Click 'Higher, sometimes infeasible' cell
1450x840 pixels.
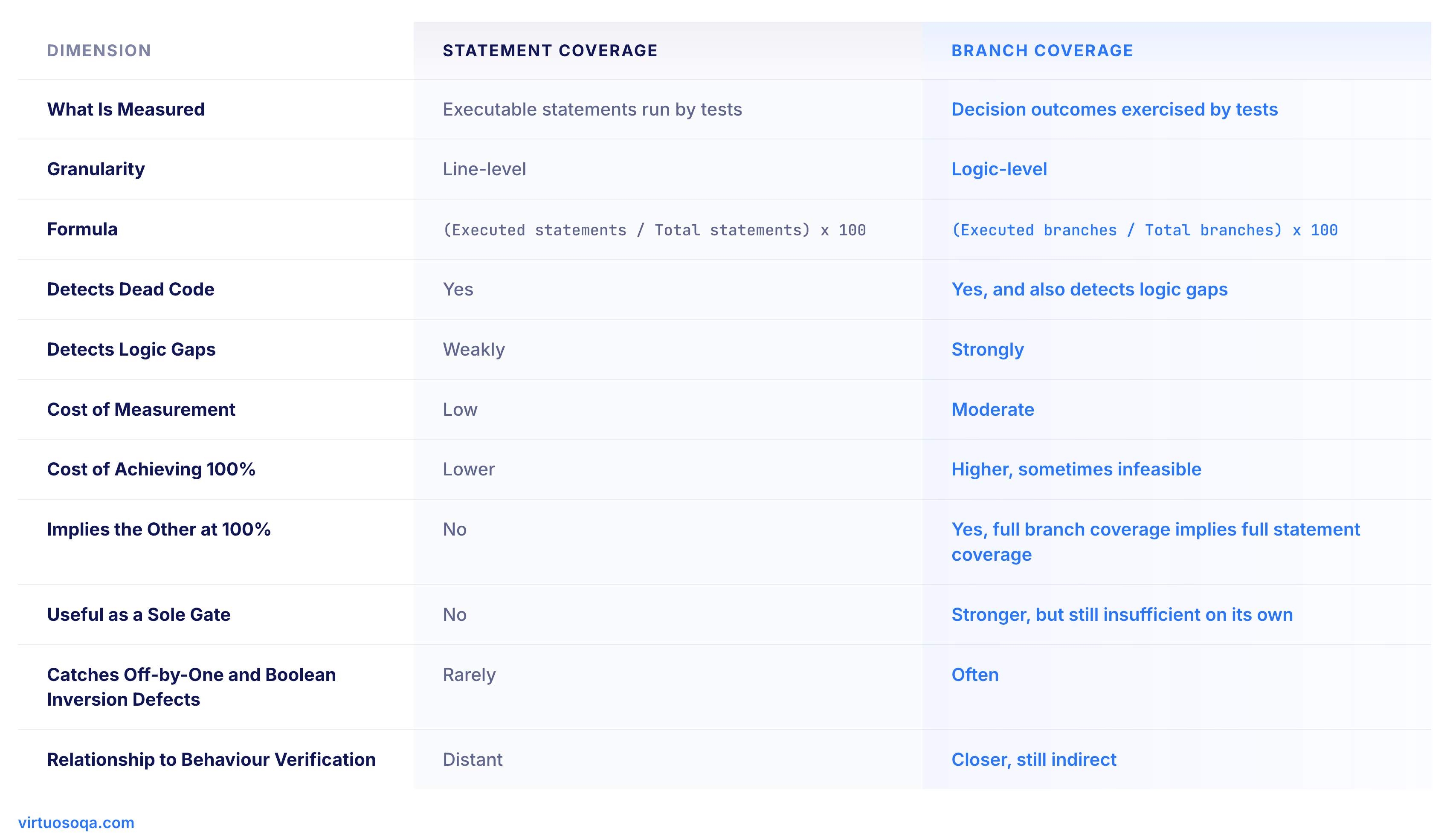1076,469
